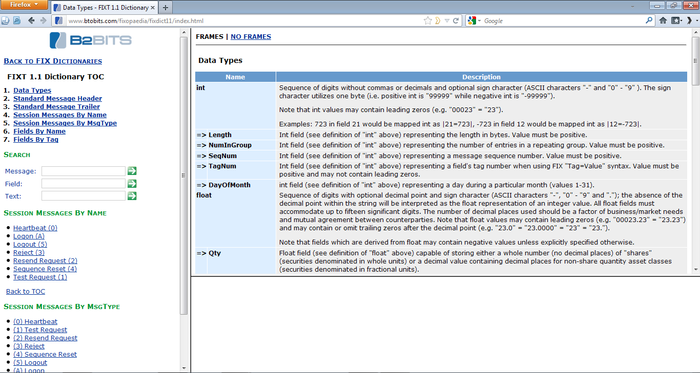Close the Data Types - FIXT 1.1 Dictionary tab
Viewport: 700px width, 373px height.
[x=152, y=8]
